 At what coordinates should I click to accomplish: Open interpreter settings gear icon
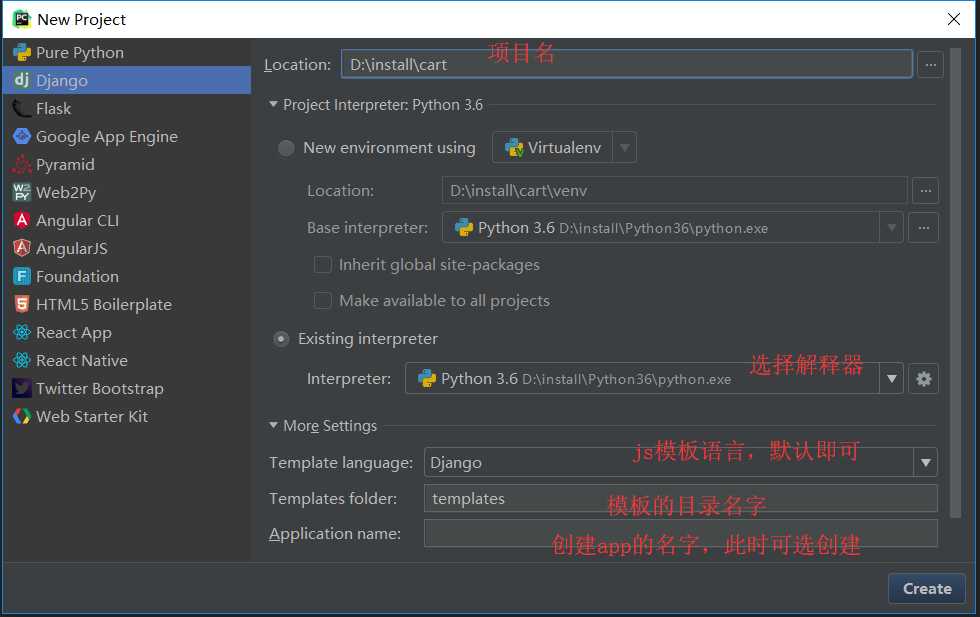click(924, 379)
